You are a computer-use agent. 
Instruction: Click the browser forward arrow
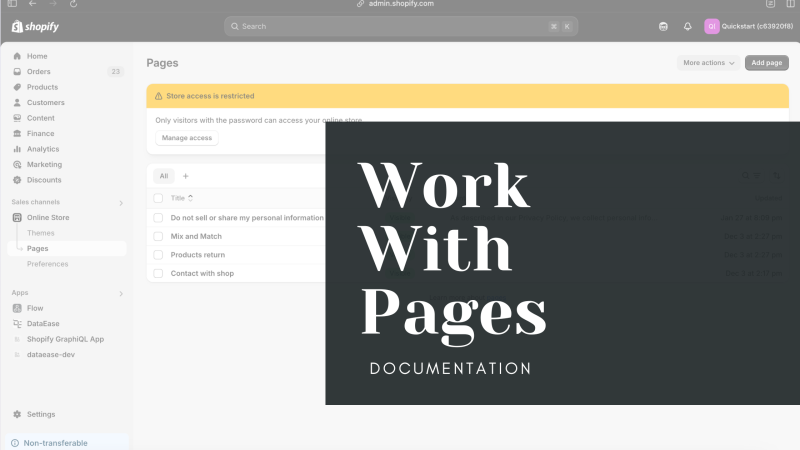point(53,4)
